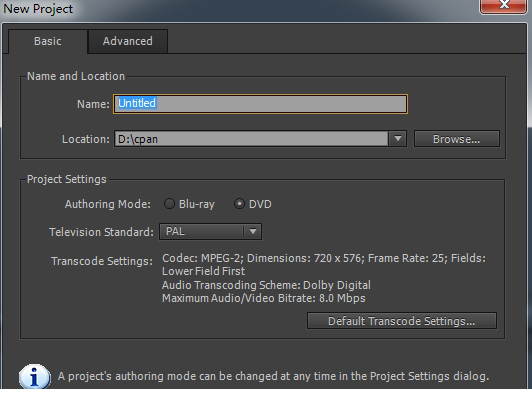Open Default Transcode Settings...
Screen dimensions: 532x404
402,321
